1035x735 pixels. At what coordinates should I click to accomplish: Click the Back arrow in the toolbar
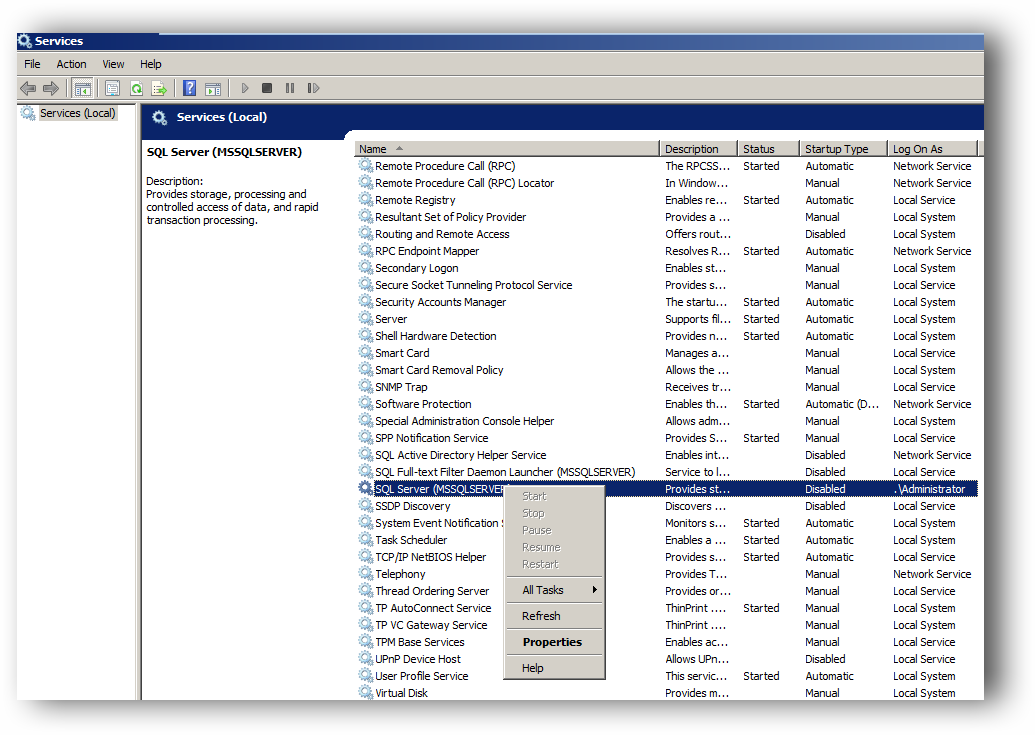point(28,88)
